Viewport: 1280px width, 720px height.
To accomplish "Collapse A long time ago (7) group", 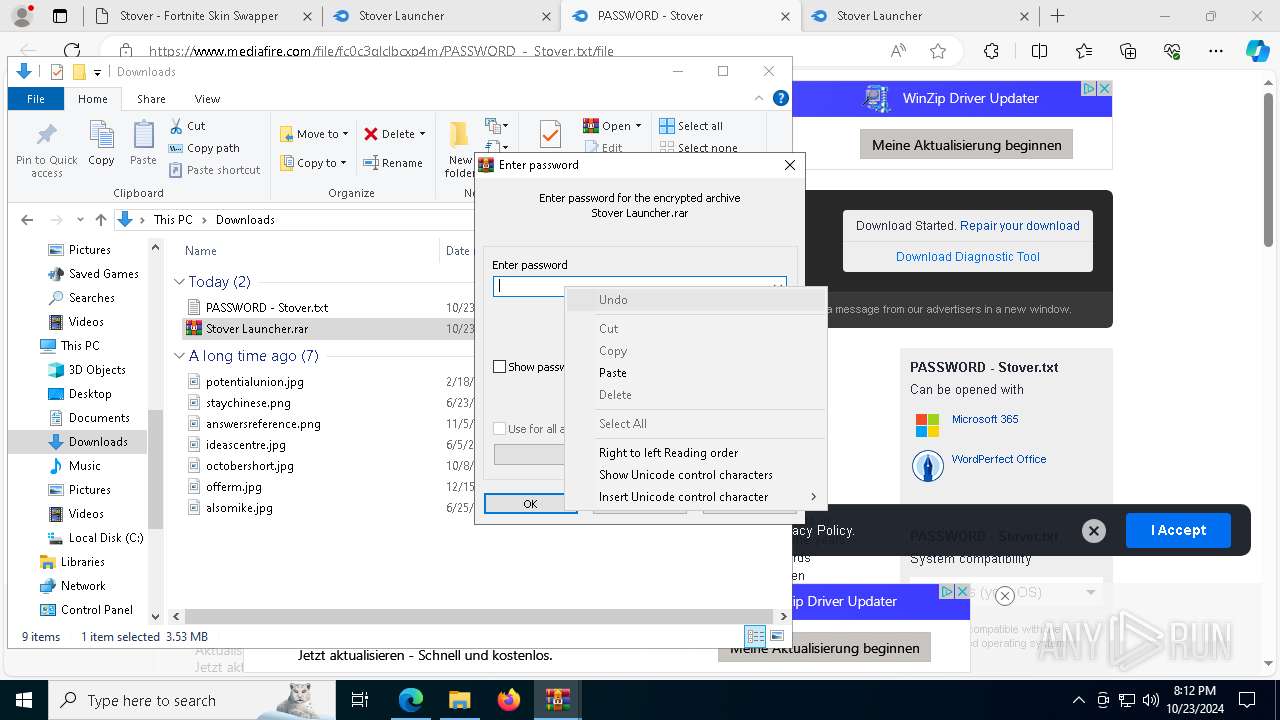I will [x=179, y=356].
